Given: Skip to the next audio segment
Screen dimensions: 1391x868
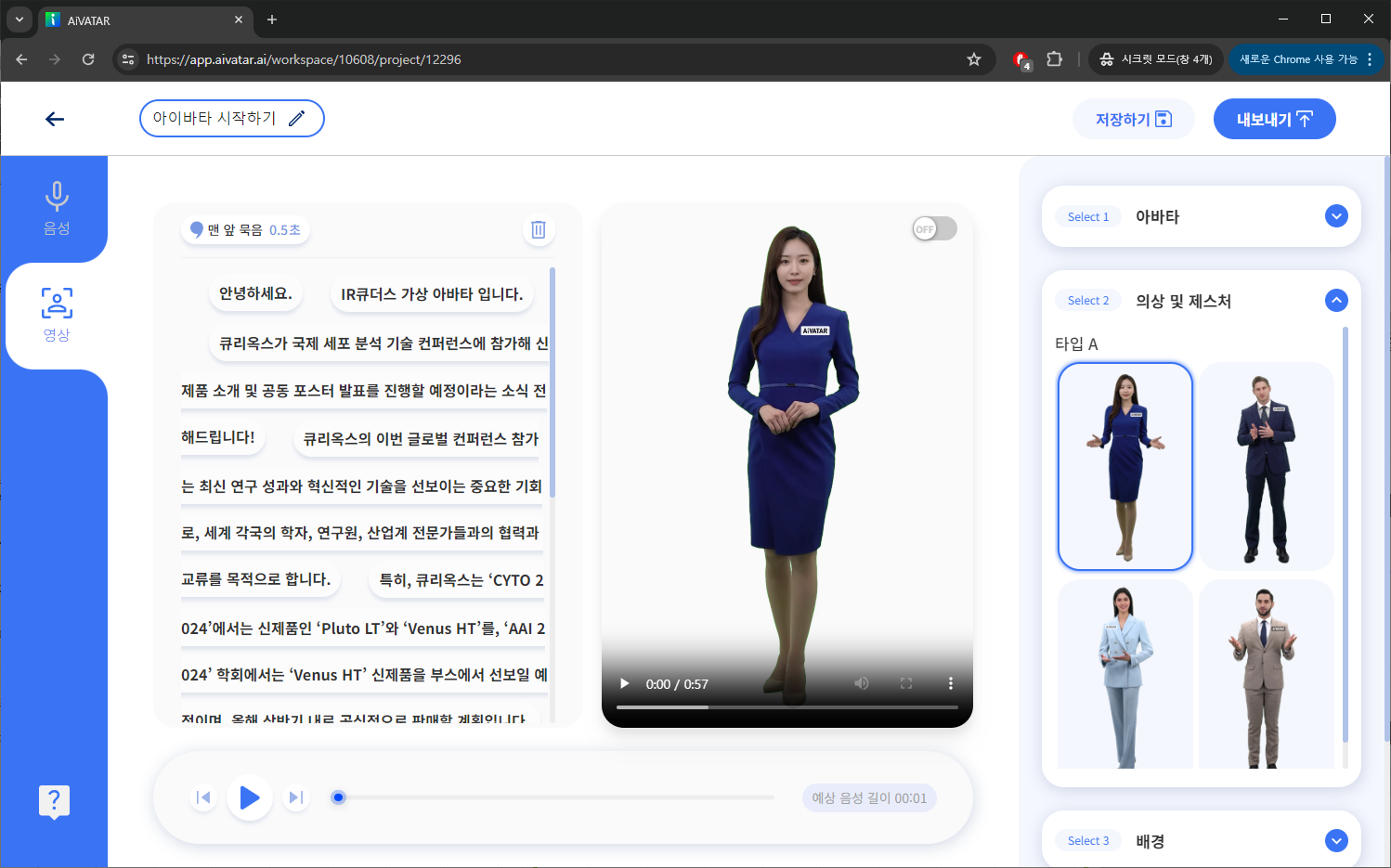Looking at the screenshot, I should [x=295, y=797].
